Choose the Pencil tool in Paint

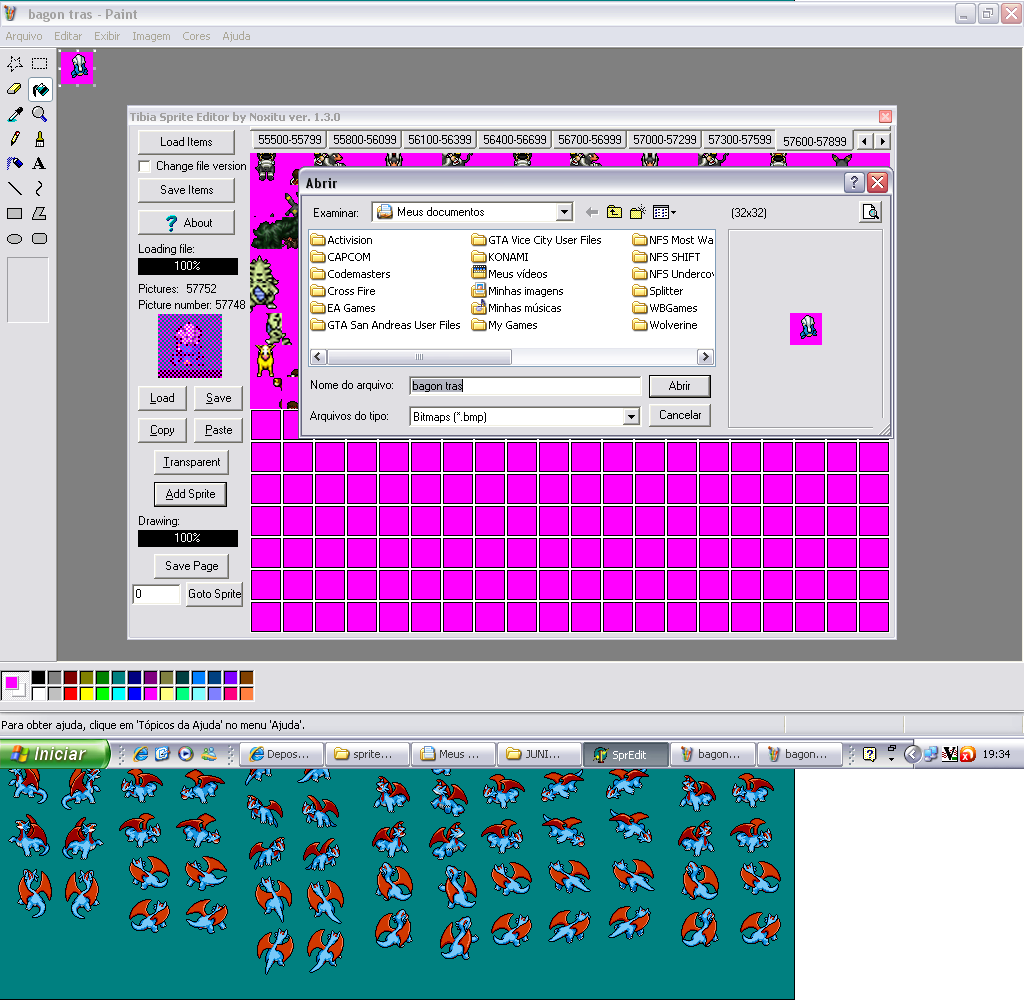[x=15, y=139]
